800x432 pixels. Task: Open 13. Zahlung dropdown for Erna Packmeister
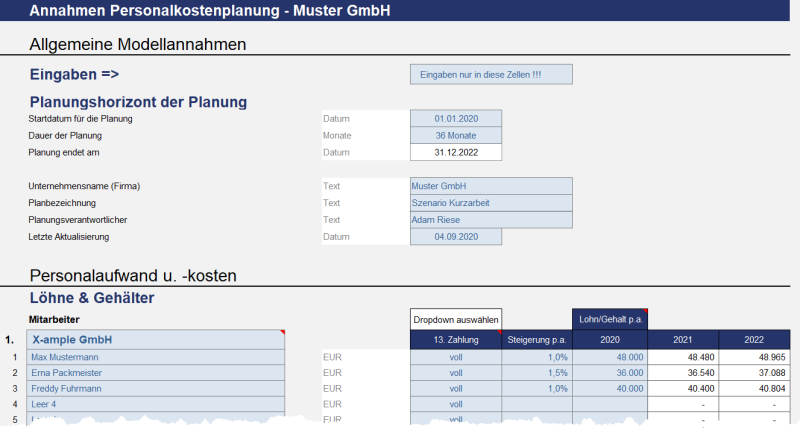pyautogui.click(x=456, y=373)
